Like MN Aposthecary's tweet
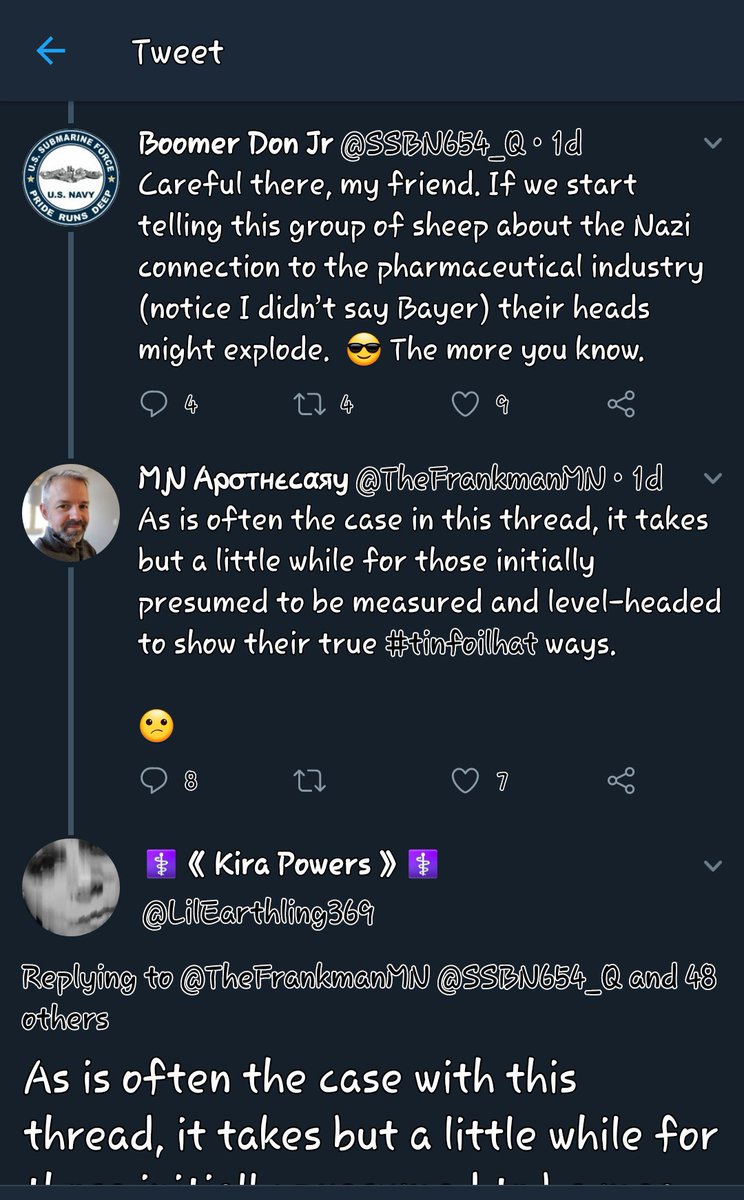744x1200 pixels. 465,780
